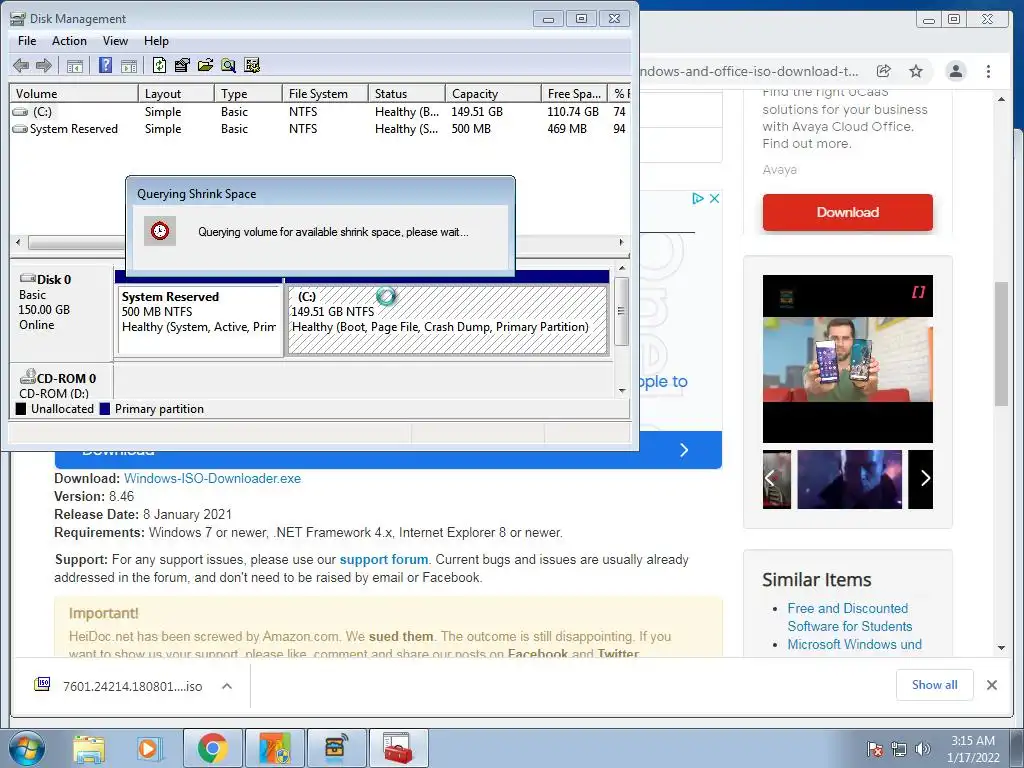Viewport: 1024px width, 768px height.
Task: Click the AdChoices triangle icon on the ad
Action: click(697, 199)
